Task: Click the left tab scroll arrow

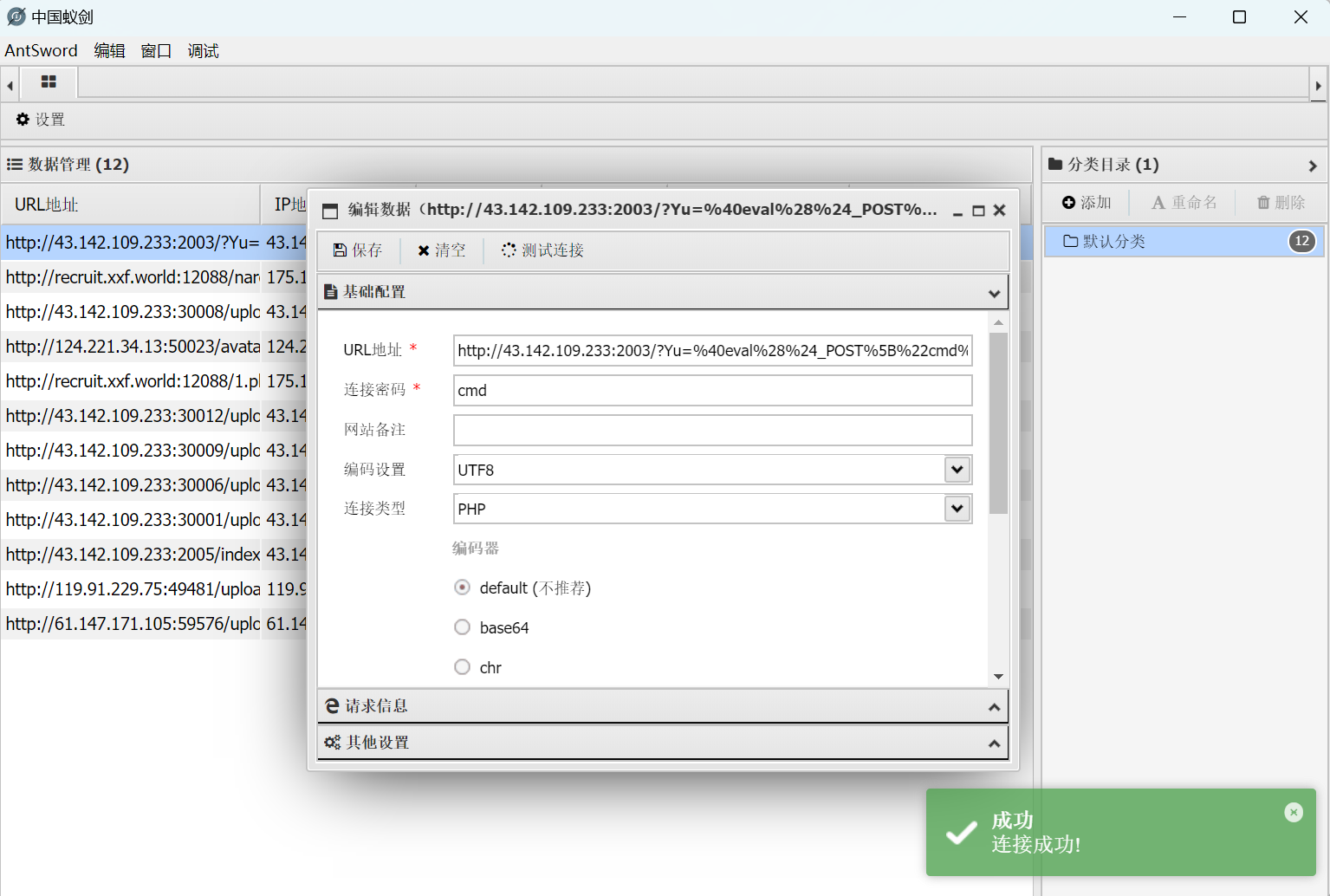Action: tap(10, 86)
